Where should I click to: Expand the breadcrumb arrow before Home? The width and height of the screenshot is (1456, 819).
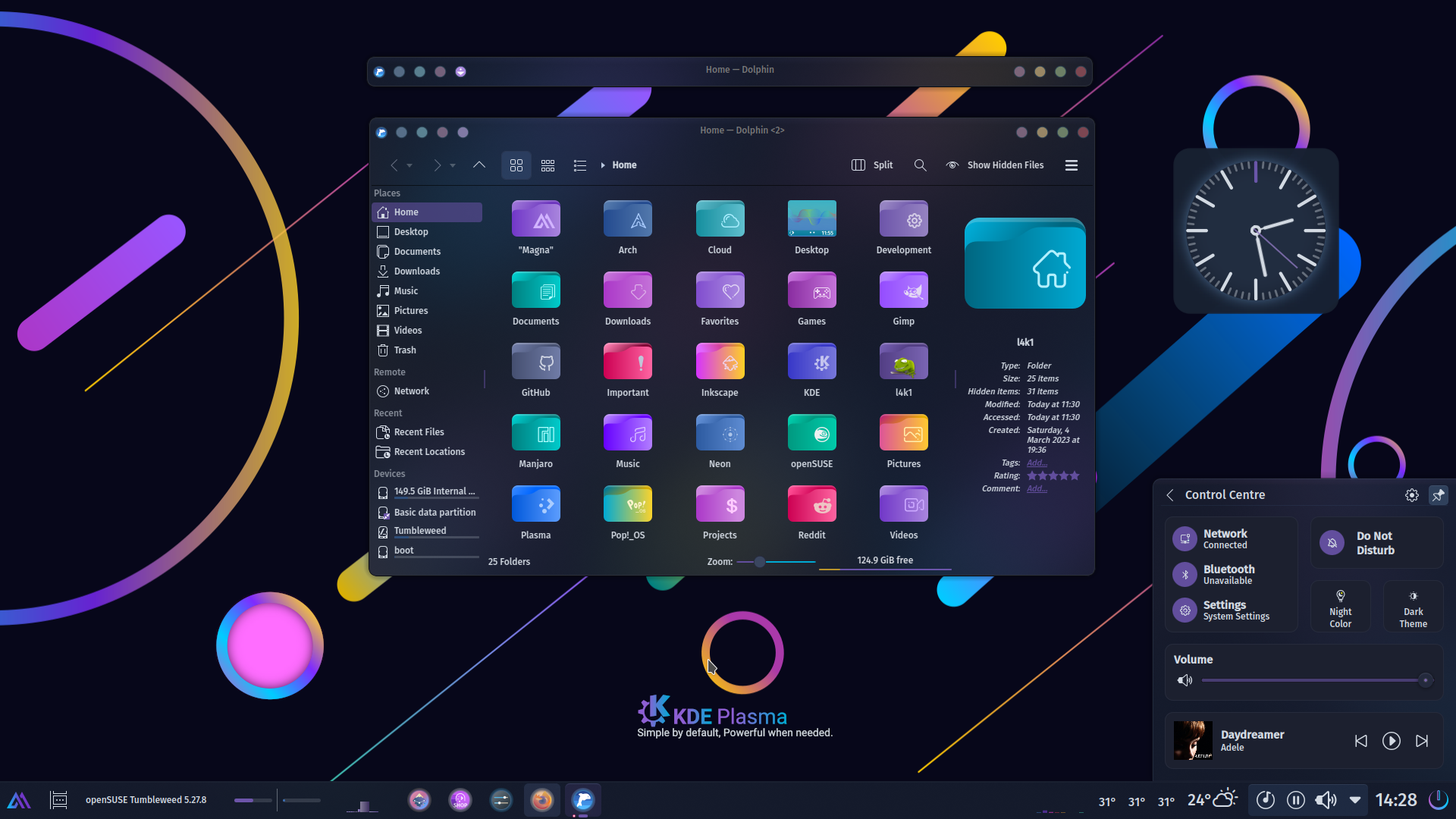coord(603,165)
